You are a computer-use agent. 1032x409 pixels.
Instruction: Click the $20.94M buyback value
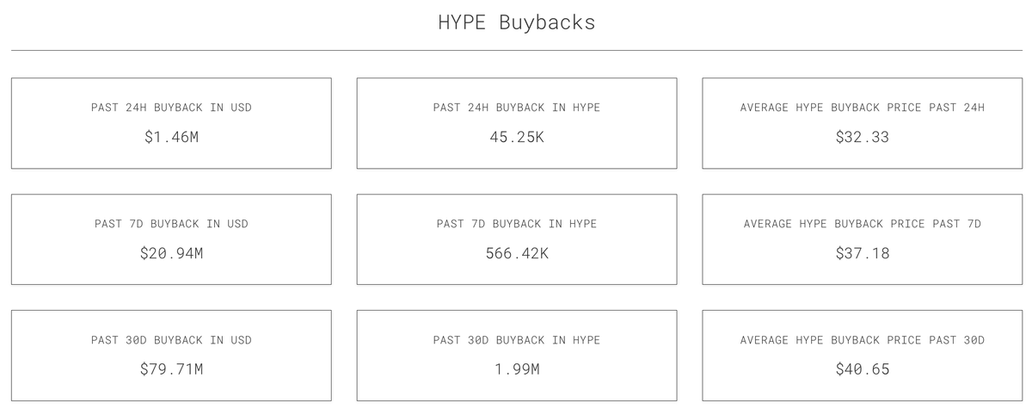(171, 254)
